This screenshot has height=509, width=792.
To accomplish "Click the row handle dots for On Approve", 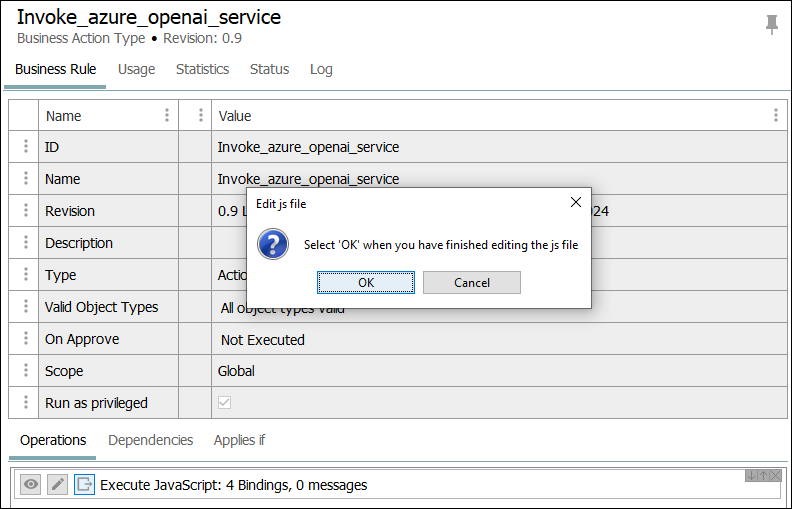I will 25,339.
